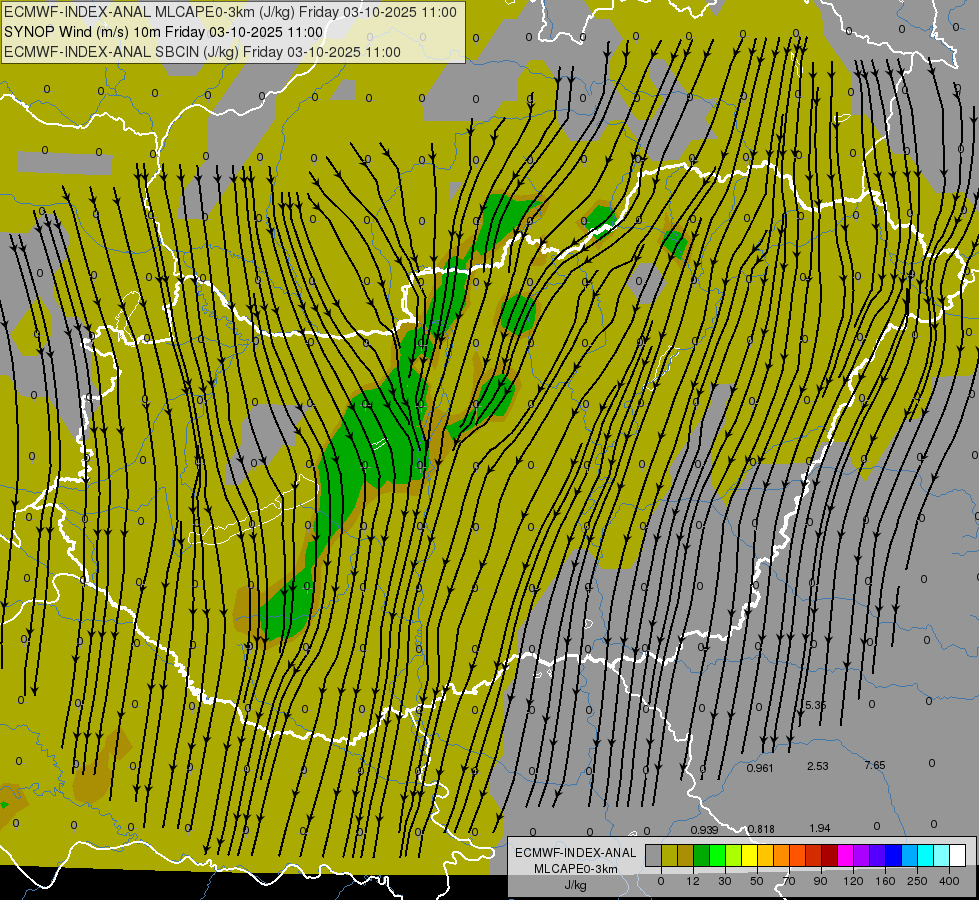Screen dimensions: 979x900
Task: Click the cyan swatch after 250
Action: click(926, 856)
